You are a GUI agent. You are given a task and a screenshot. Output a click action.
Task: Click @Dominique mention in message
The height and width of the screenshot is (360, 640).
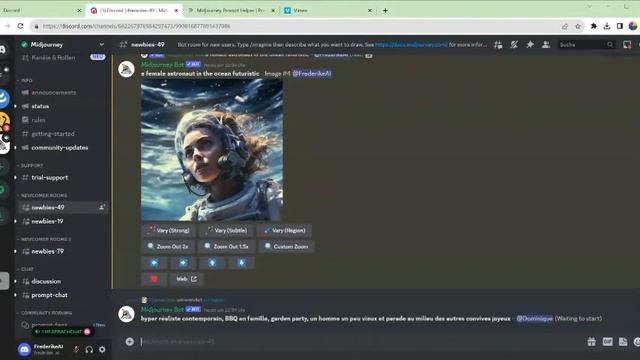[x=534, y=318]
